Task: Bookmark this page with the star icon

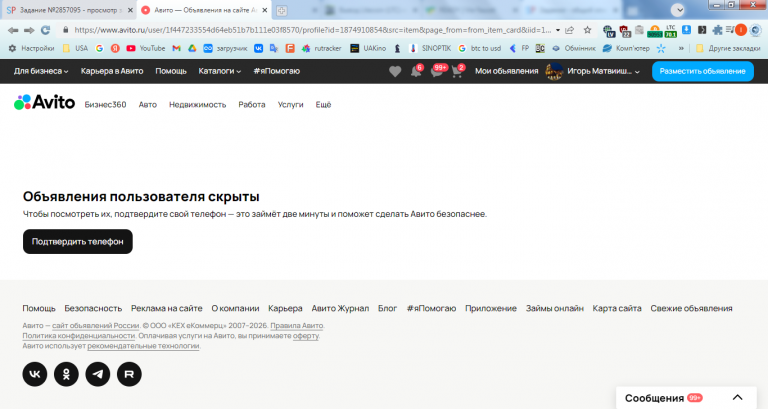Action: [587, 30]
